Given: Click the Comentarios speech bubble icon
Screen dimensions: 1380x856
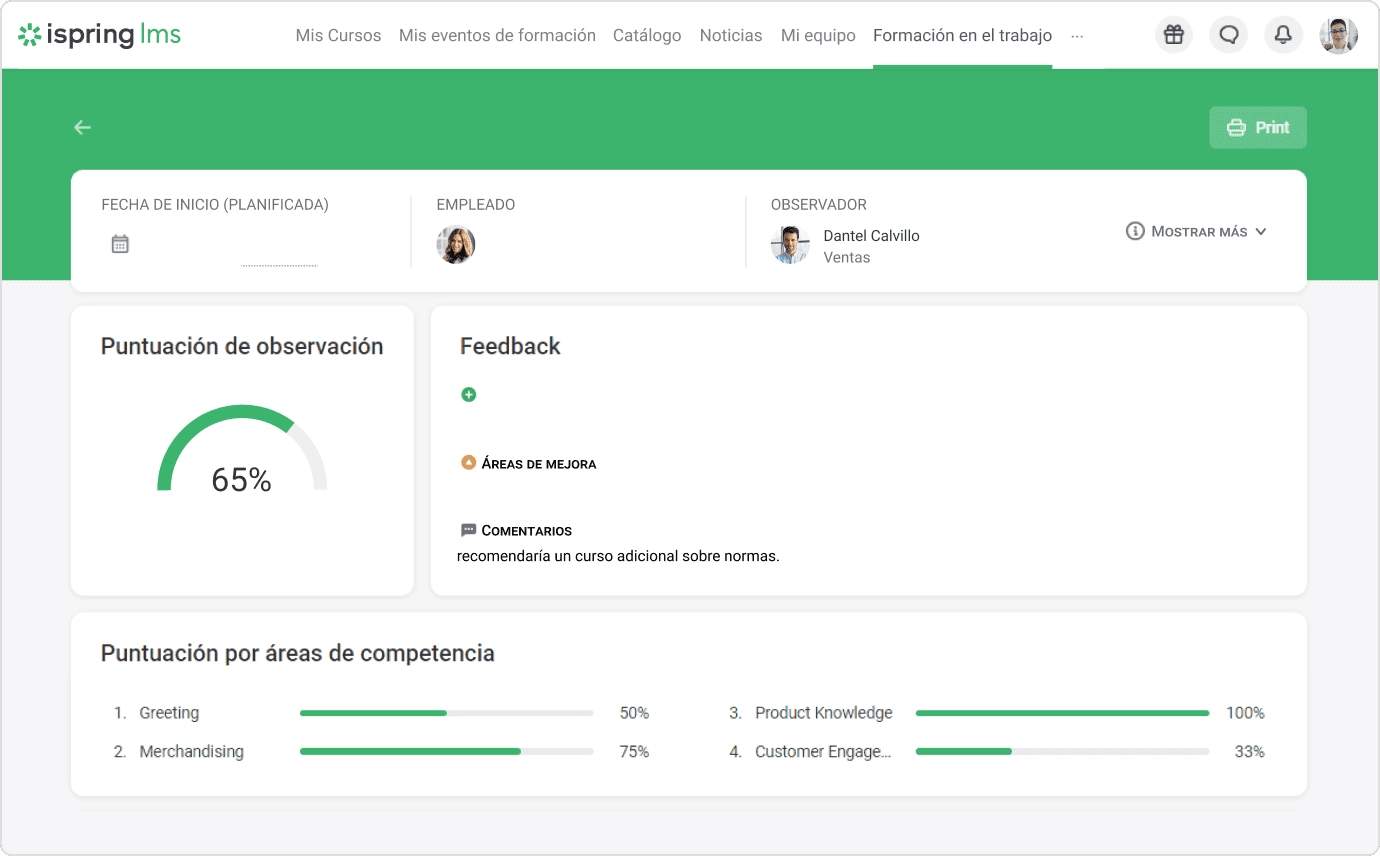Looking at the screenshot, I should (467, 530).
